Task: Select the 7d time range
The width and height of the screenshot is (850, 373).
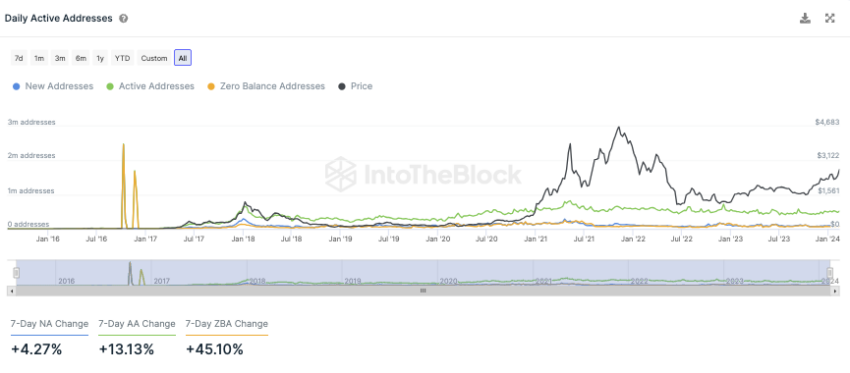Action: 19,58
